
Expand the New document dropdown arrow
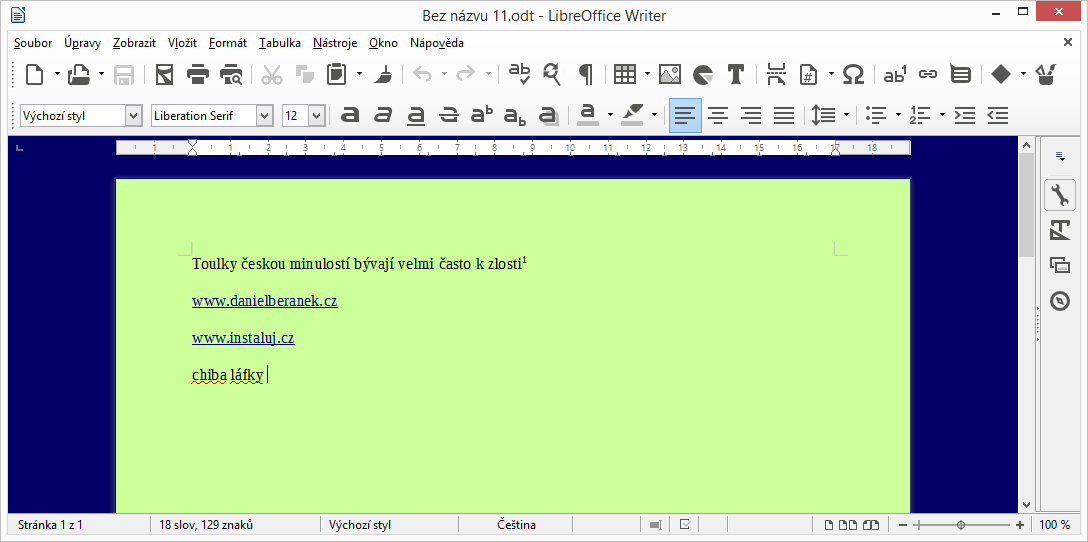[x=58, y=74]
